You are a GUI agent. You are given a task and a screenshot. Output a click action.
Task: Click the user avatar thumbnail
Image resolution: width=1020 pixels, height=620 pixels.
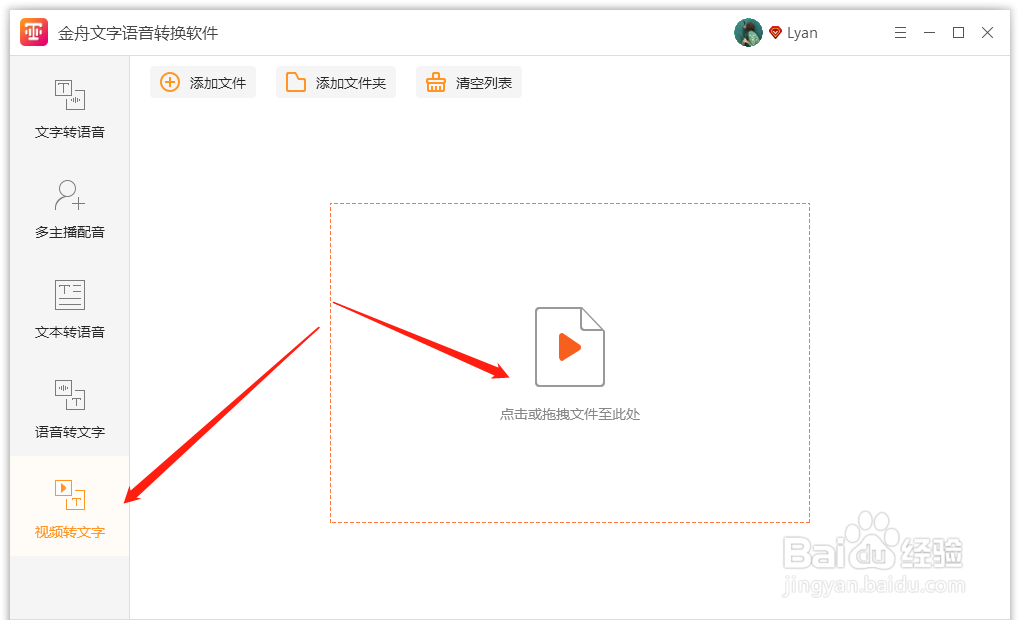[x=747, y=31]
